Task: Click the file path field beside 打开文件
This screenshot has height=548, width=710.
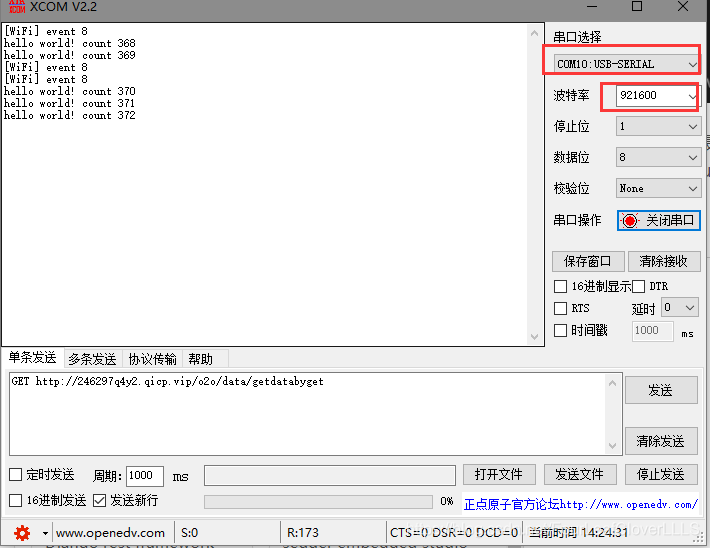Action: (330, 476)
